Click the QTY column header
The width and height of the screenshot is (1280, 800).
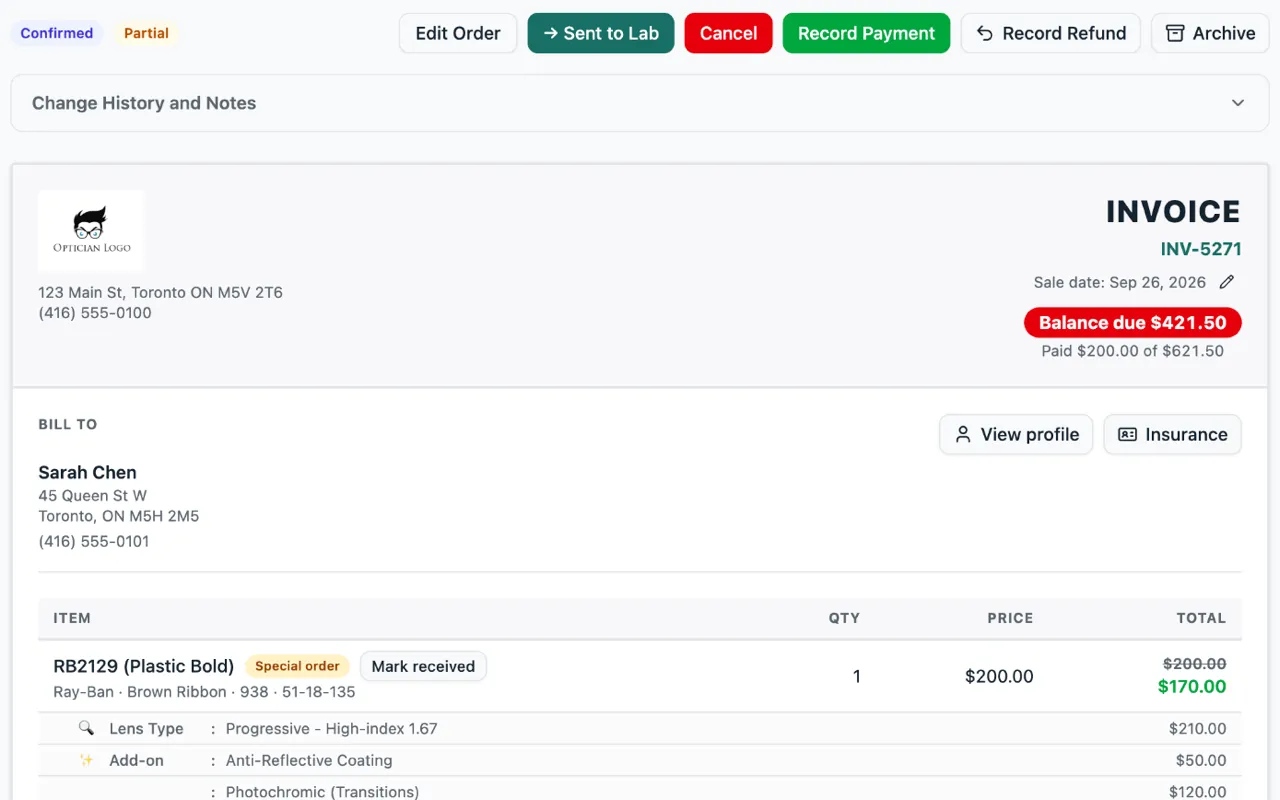[844, 618]
